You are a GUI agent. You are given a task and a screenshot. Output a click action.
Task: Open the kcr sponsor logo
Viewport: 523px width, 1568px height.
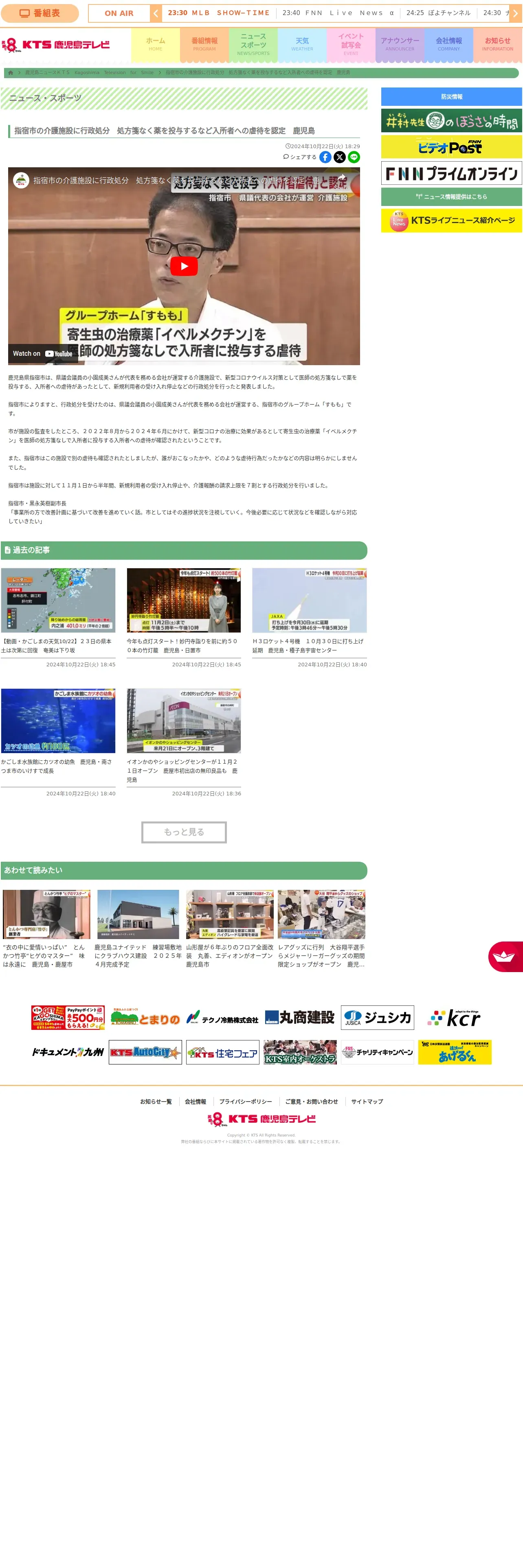(x=455, y=1018)
